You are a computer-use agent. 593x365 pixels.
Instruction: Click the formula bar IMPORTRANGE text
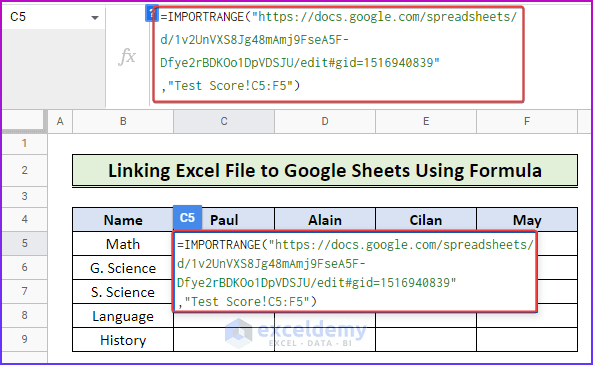click(x=338, y=51)
